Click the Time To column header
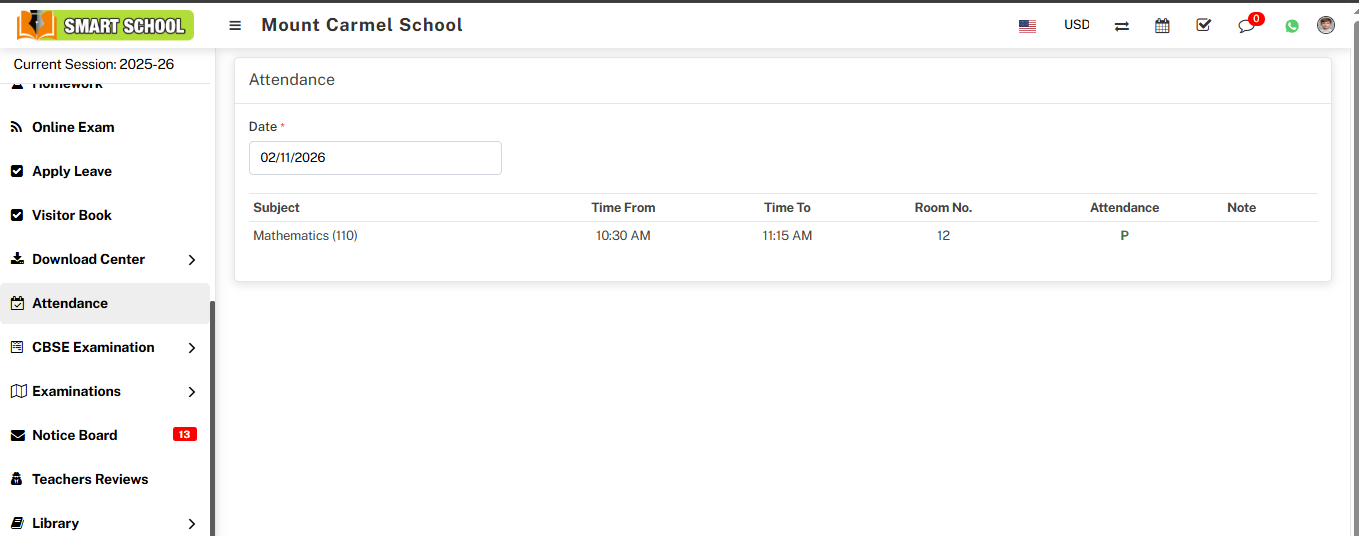The height and width of the screenshot is (536, 1359). (x=787, y=208)
